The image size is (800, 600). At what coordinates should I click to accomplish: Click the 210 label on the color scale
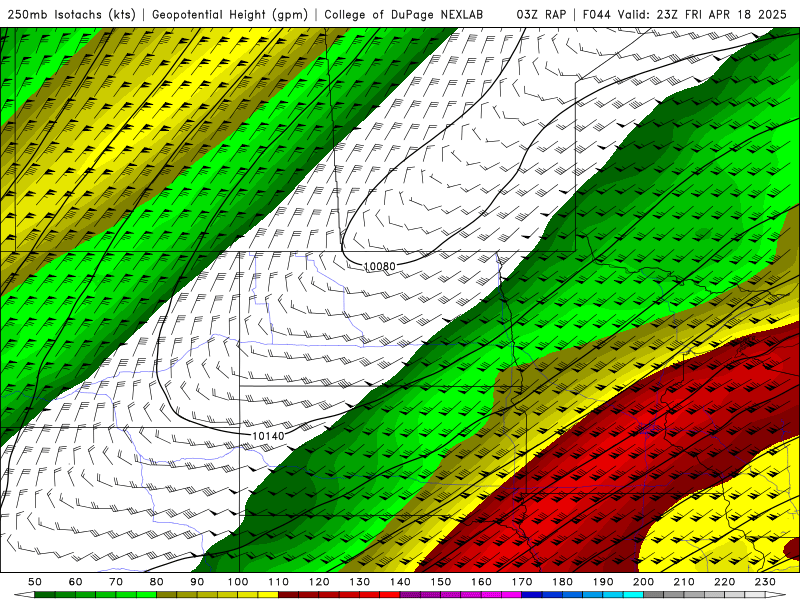[x=684, y=582]
